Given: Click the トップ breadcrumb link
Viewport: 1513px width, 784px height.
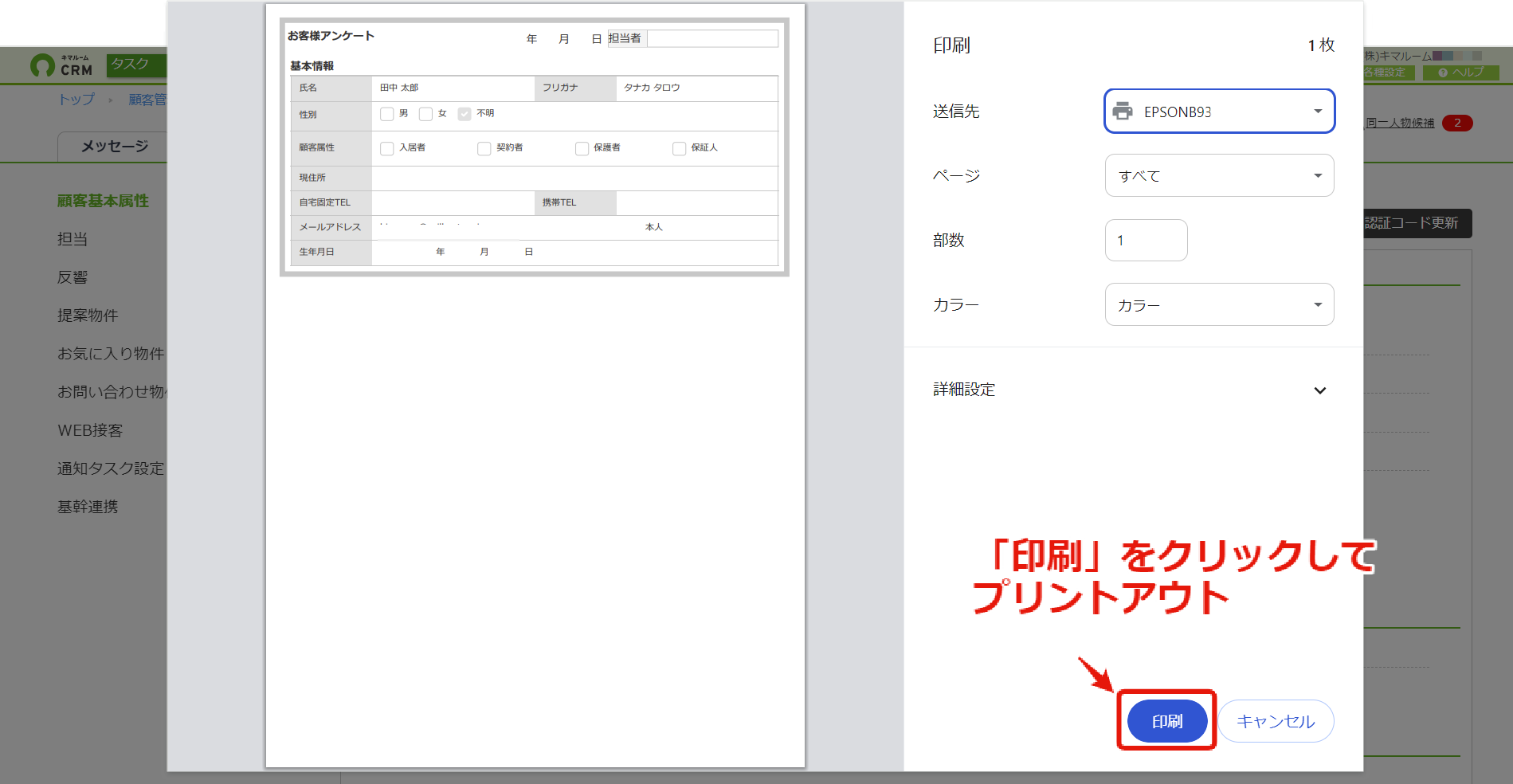Looking at the screenshot, I should 76,100.
